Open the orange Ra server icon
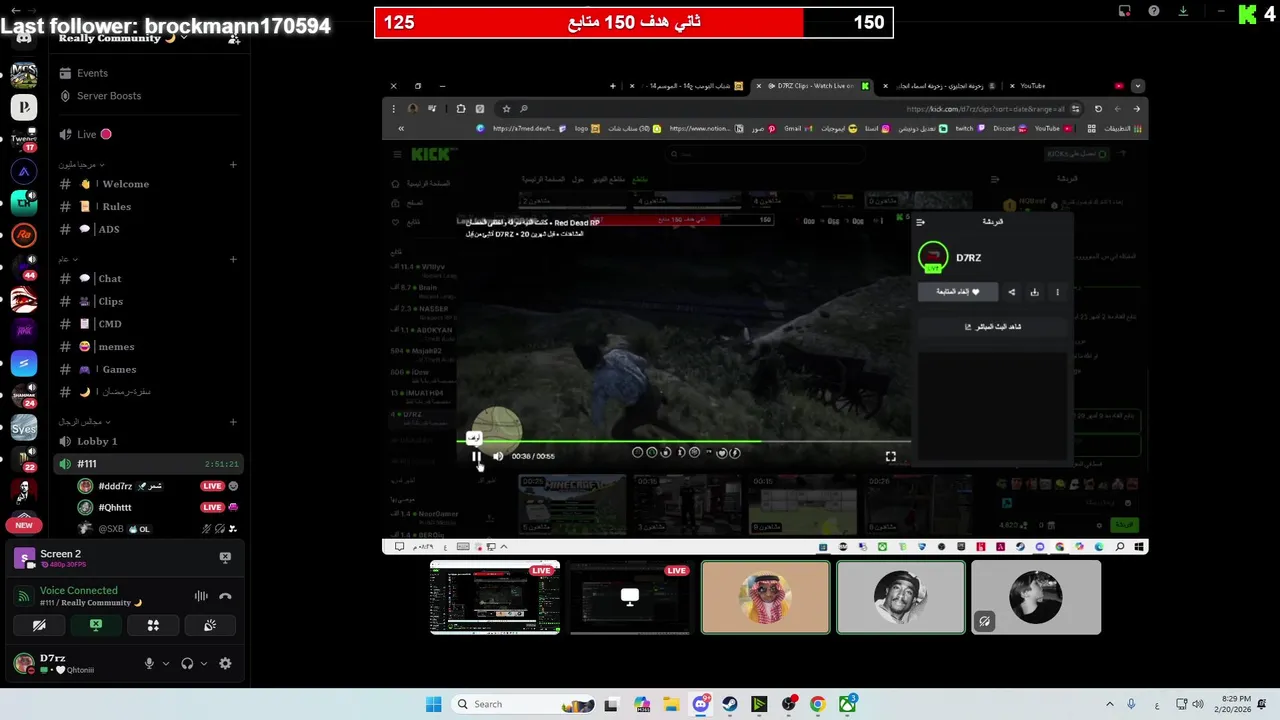This screenshot has height=720, width=1280. coord(24,235)
